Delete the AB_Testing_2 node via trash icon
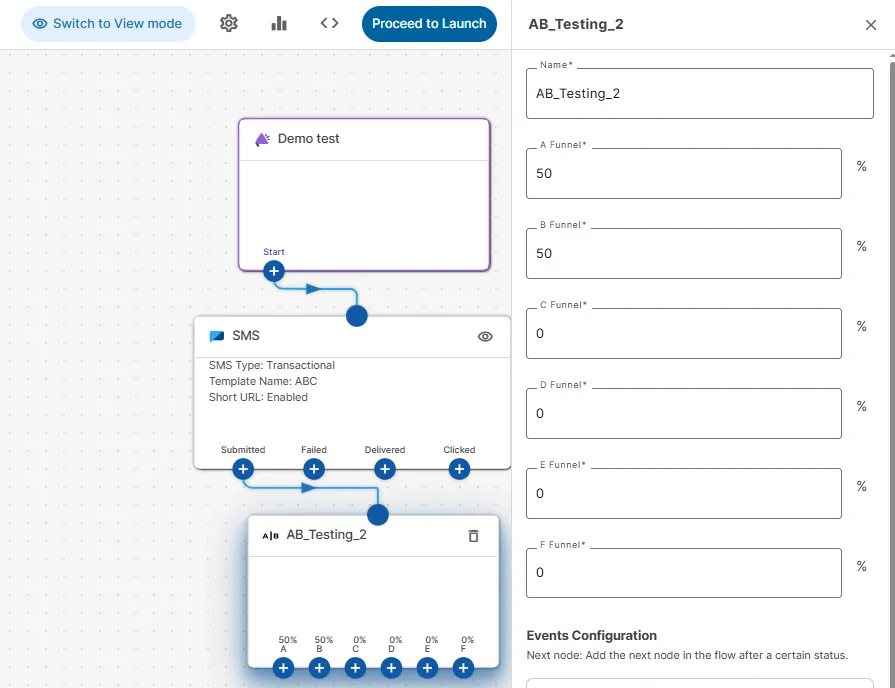 click(474, 536)
